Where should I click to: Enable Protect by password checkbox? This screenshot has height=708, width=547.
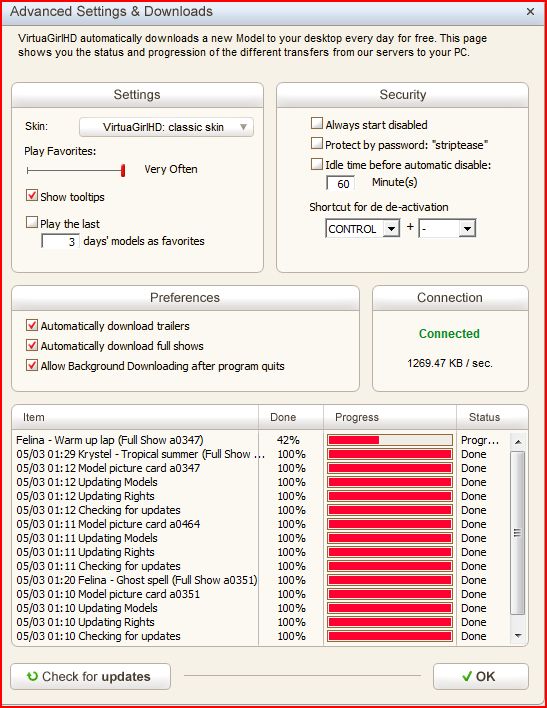point(317,144)
